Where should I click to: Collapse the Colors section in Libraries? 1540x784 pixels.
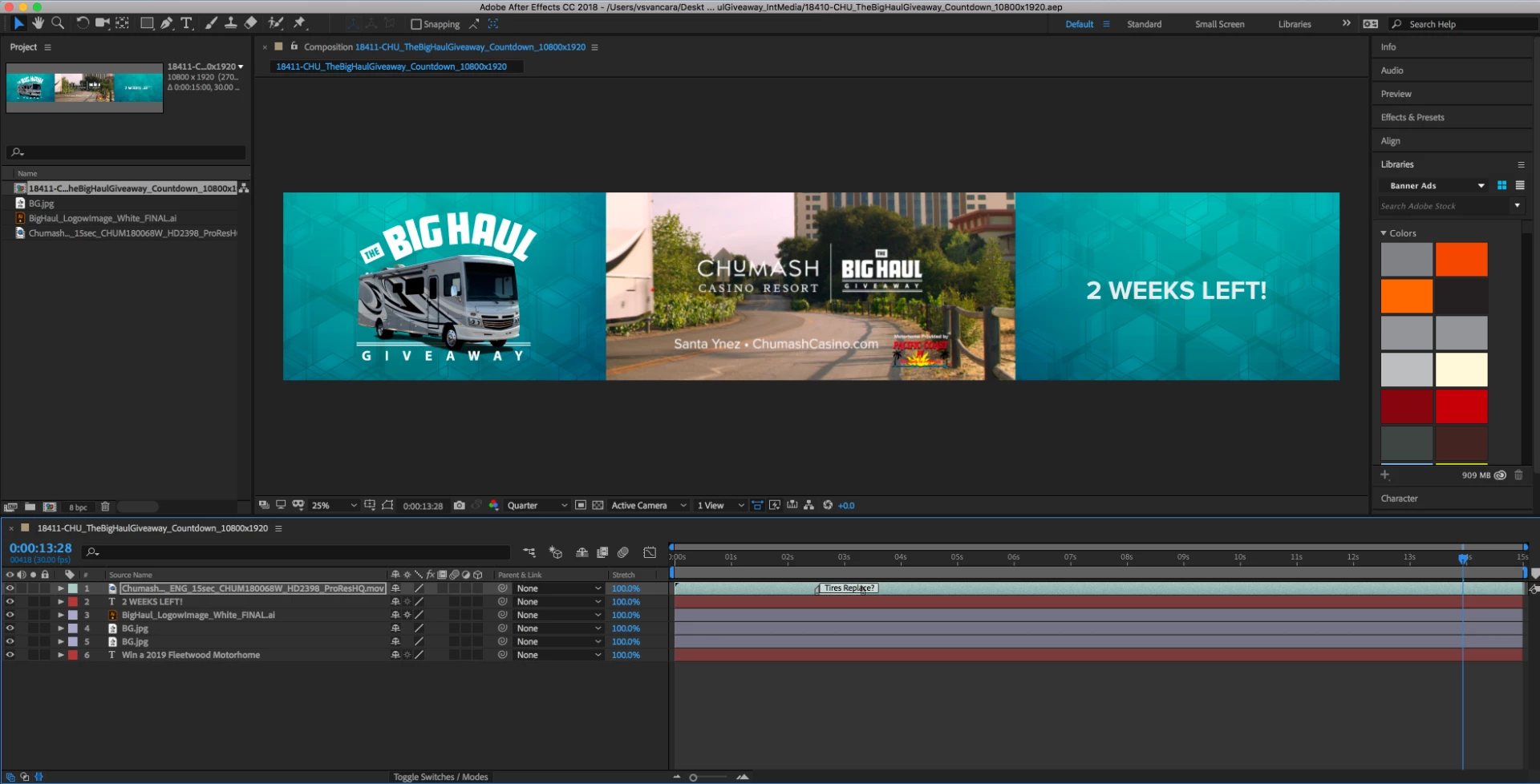[1384, 233]
